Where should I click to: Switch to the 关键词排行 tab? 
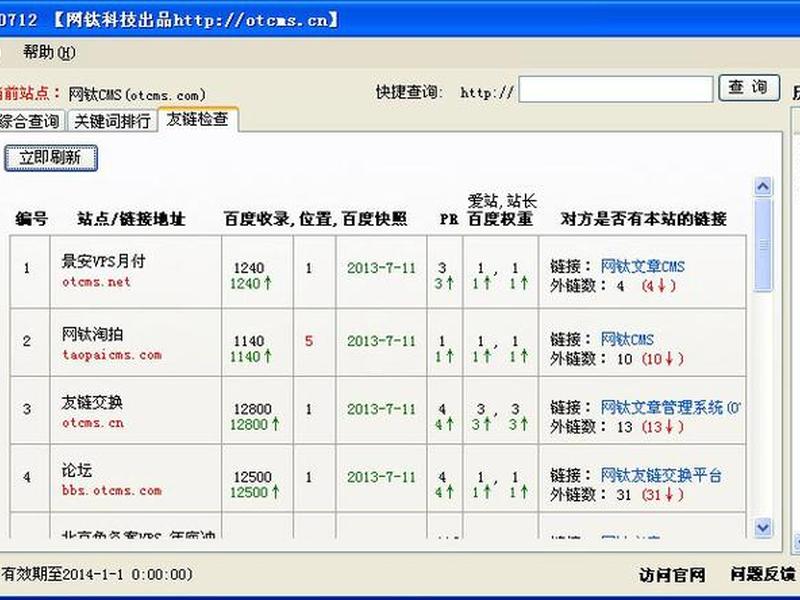pyautogui.click(x=112, y=121)
